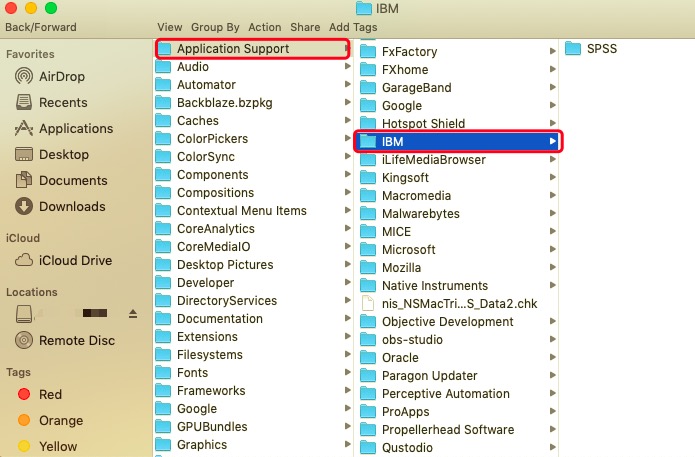Select the Automator folder
Viewport: 695px width, 457px height.
[253, 85]
